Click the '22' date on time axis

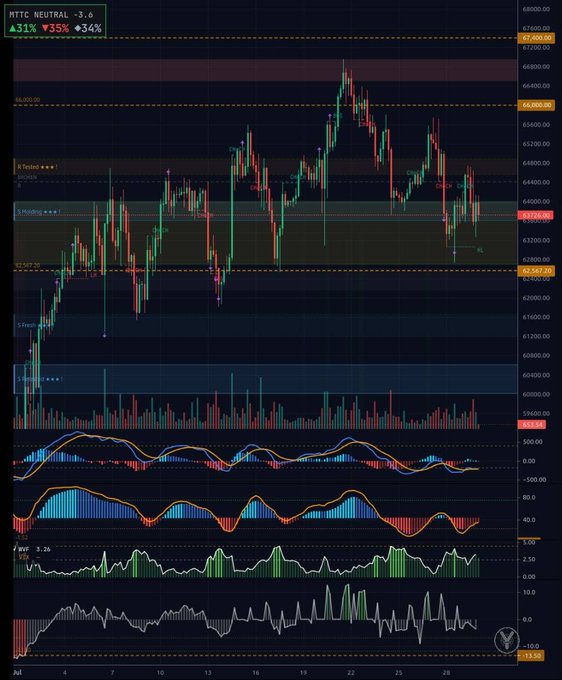[351, 673]
